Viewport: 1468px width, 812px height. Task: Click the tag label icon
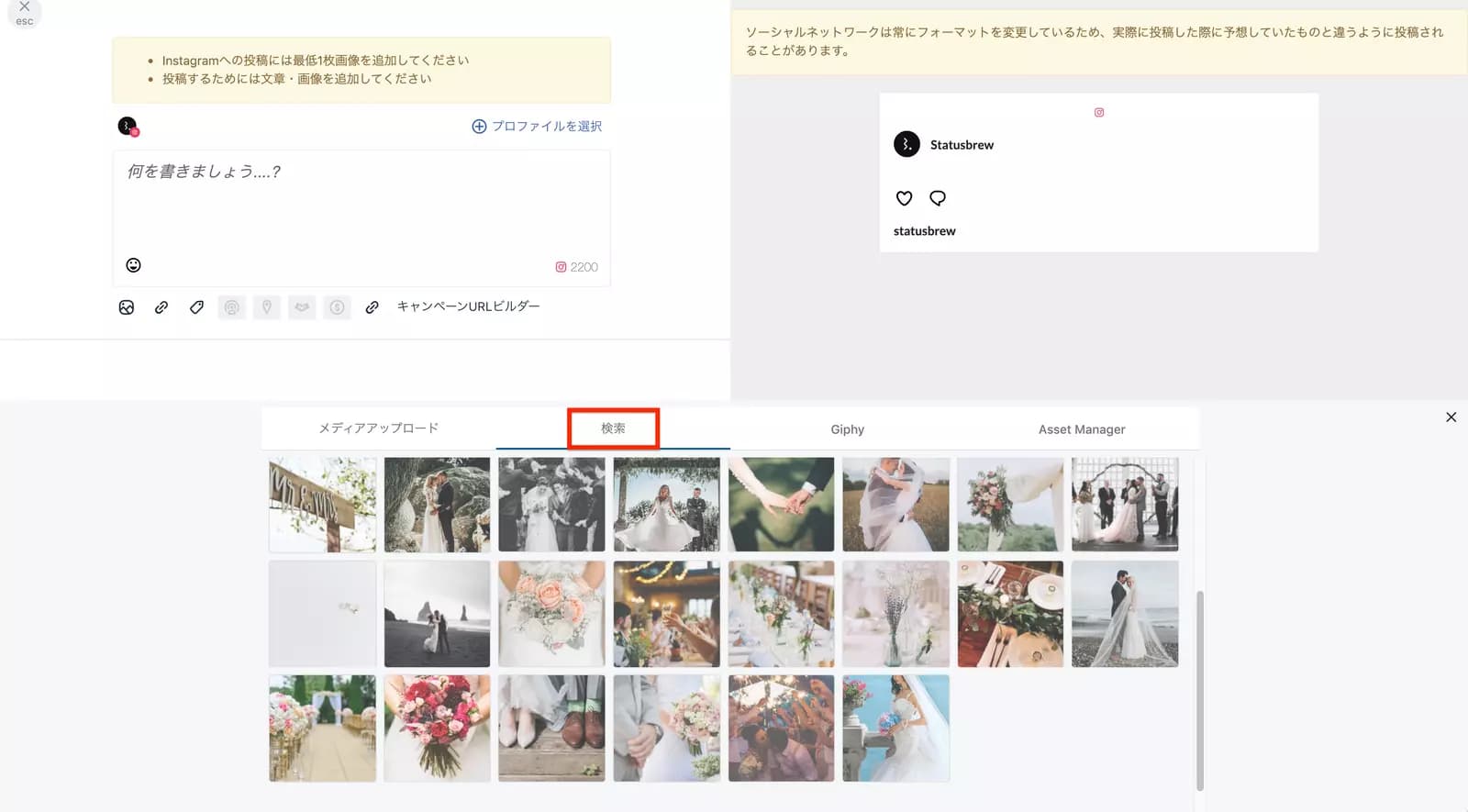pyautogui.click(x=196, y=307)
